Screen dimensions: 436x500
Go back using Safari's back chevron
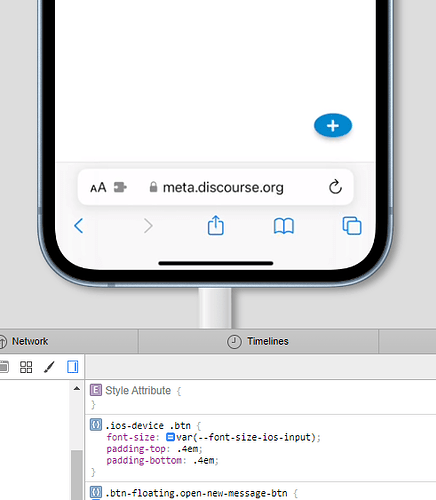(79, 226)
